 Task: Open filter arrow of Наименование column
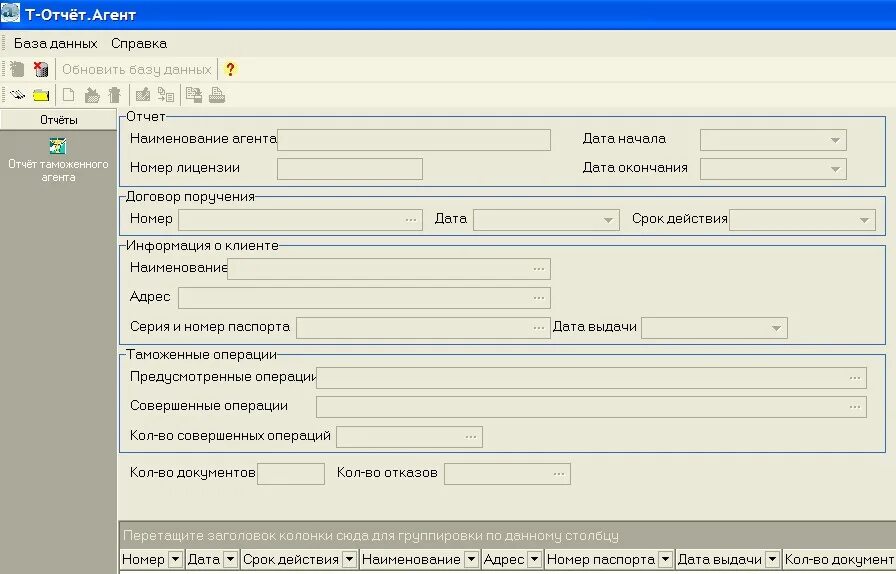(x=471, y=559)
